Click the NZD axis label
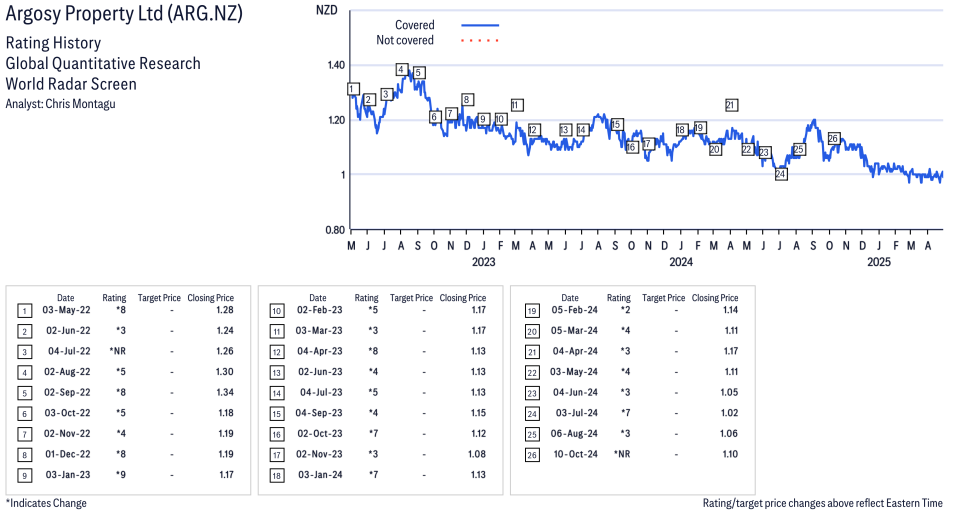 327,10
